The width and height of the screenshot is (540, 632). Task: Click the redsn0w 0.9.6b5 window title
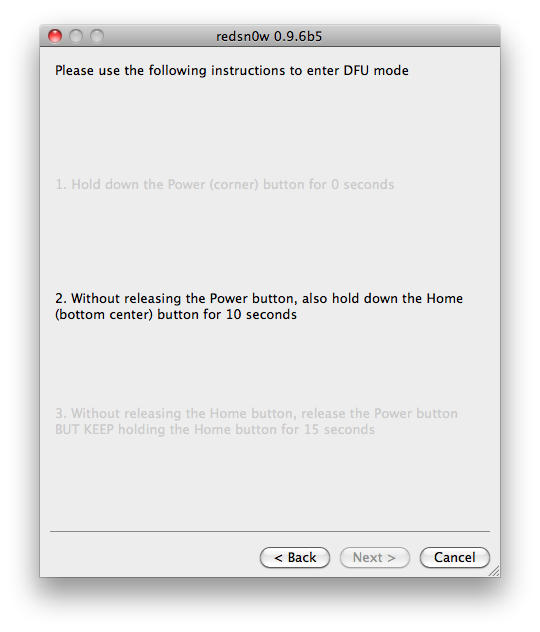tap(269, 36)
